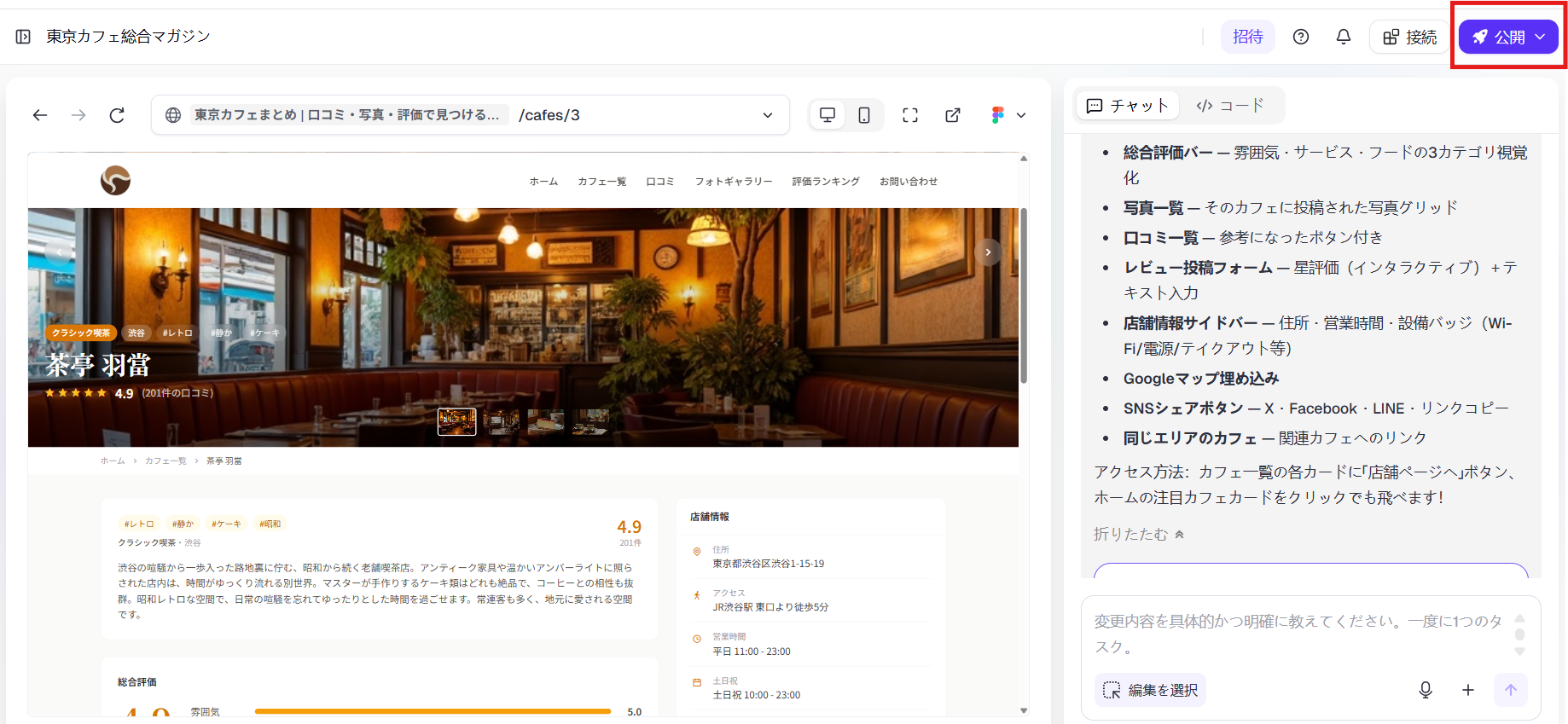Click the Figma logo icon
This screenshot has height=724, width=1568.
click(x=998, y=115)
